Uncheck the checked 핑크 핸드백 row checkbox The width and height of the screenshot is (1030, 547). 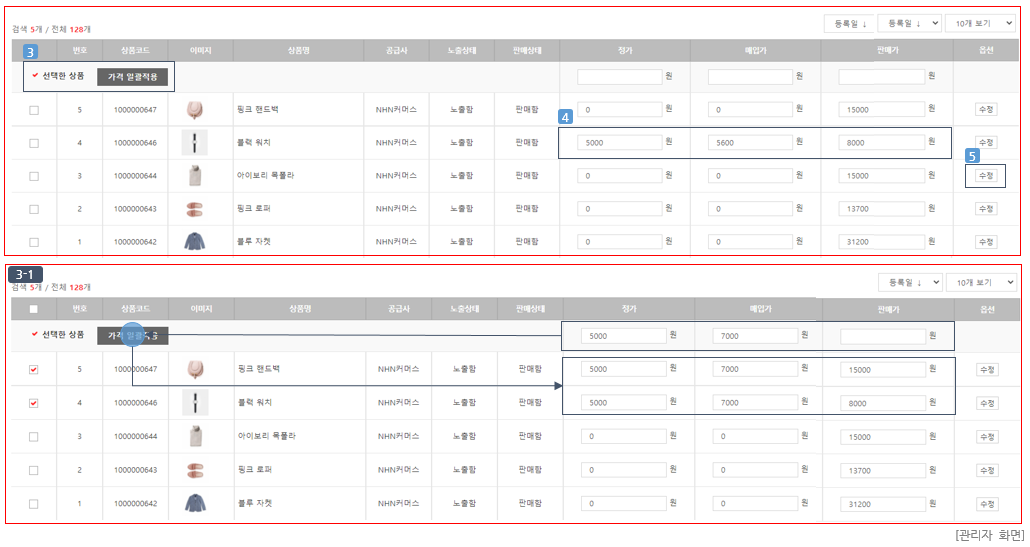point(34,370)
